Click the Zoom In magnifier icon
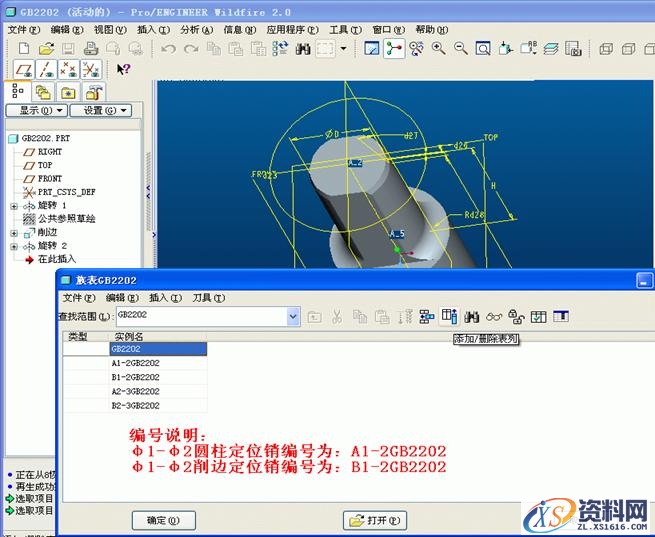The height and width of the screenshot is (537, 655). [x=438, y=49]
